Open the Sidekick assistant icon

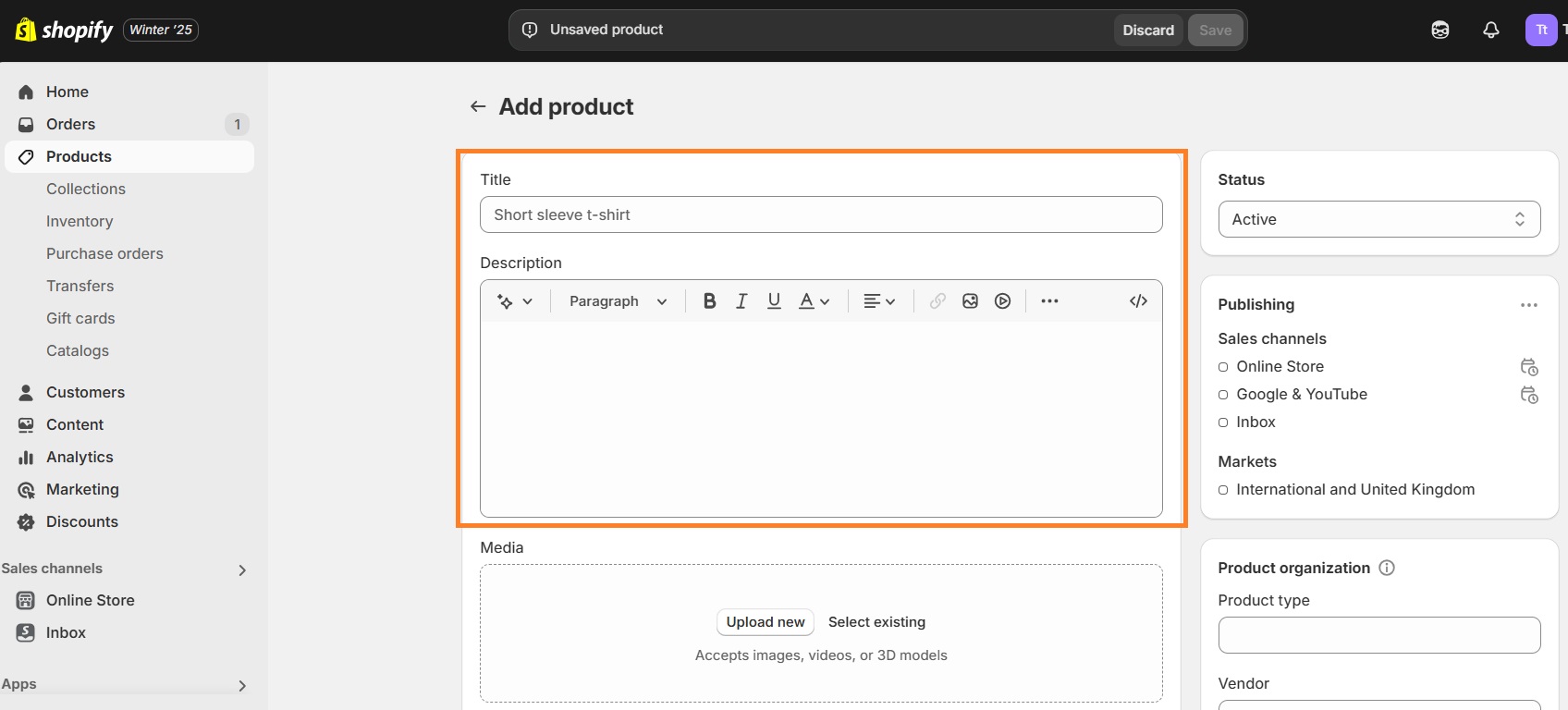pyautogui.click(x=1440, y=31)
